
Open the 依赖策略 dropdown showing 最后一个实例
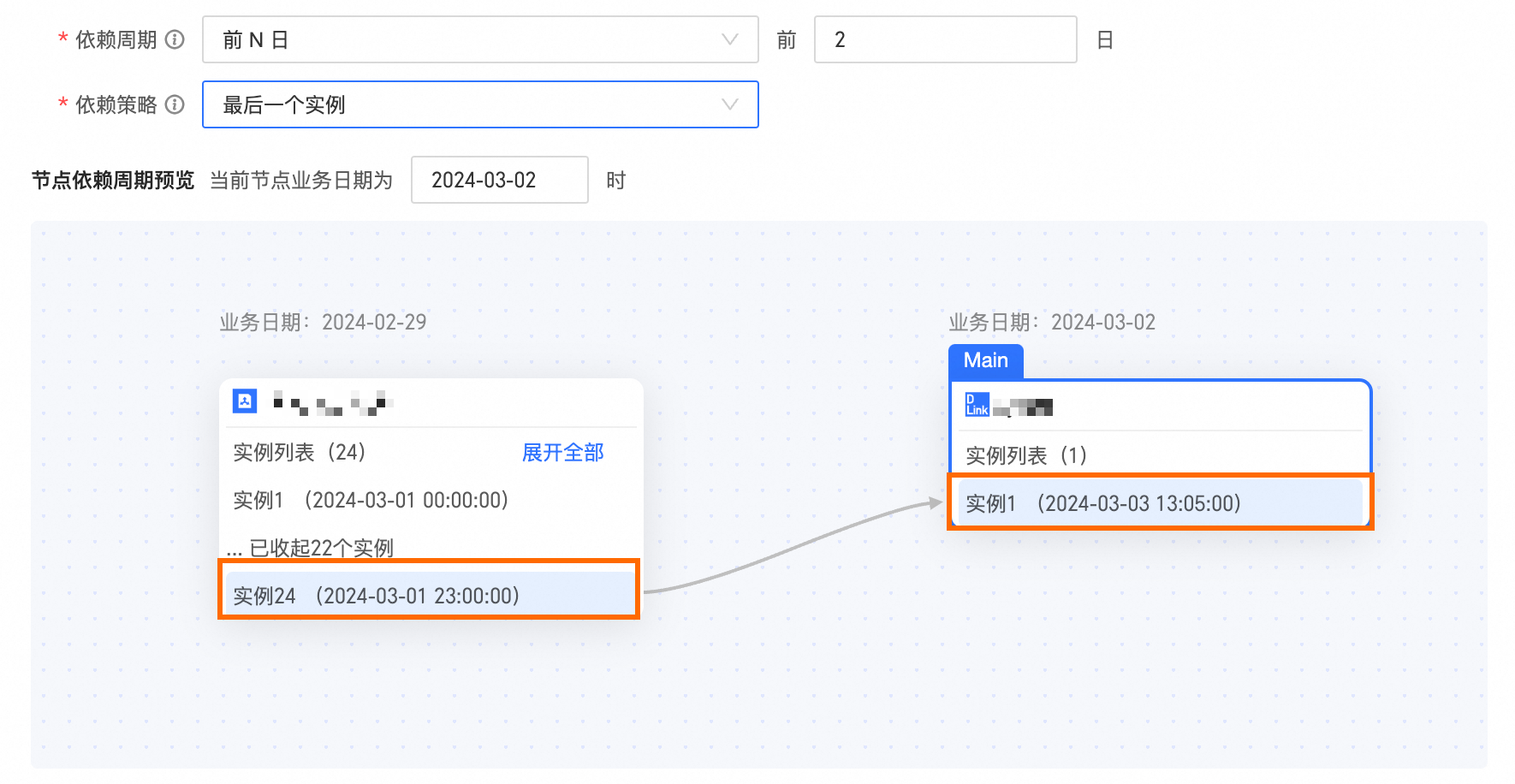480,104
